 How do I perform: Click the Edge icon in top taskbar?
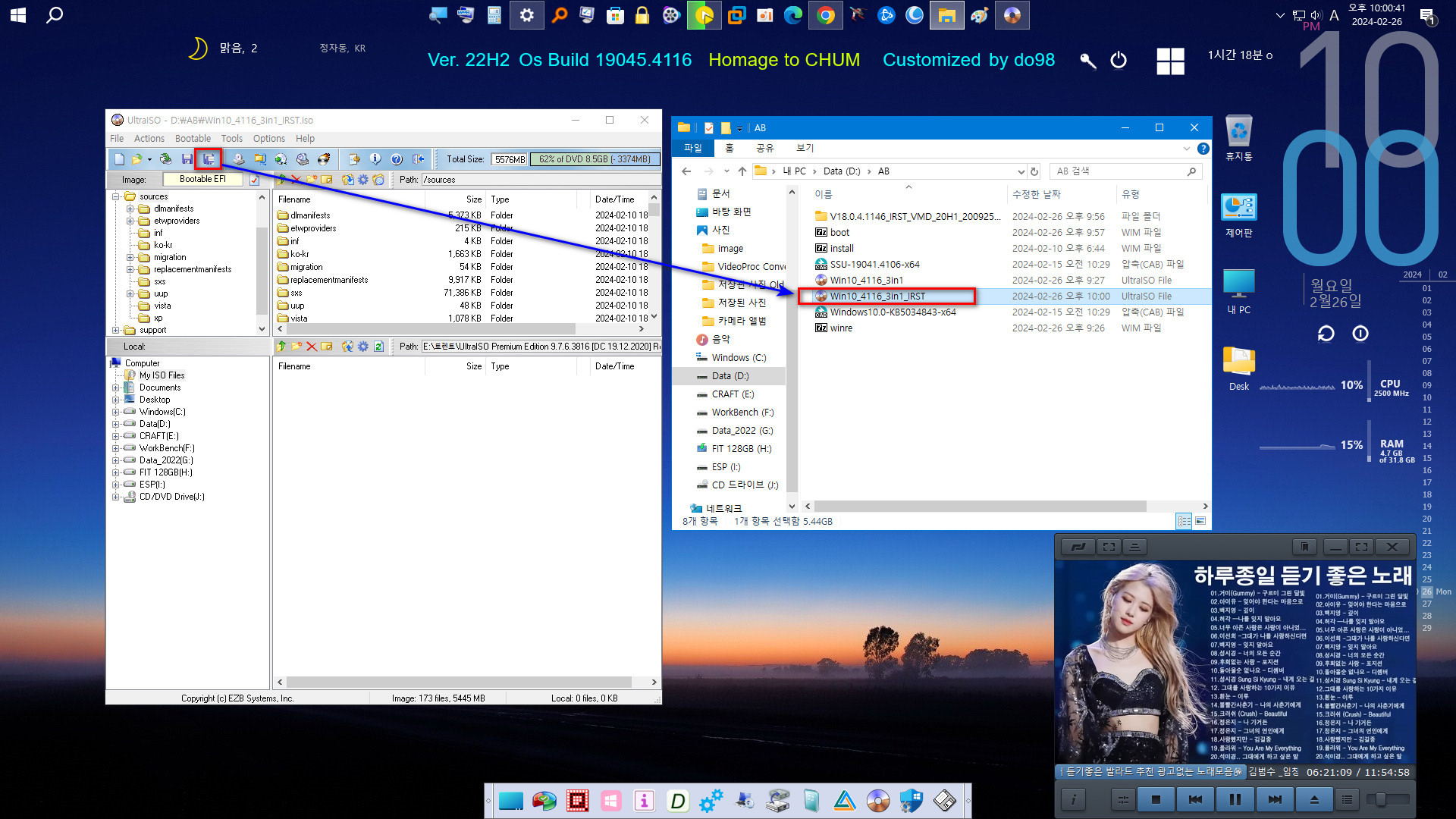click(x=793, y=15)
